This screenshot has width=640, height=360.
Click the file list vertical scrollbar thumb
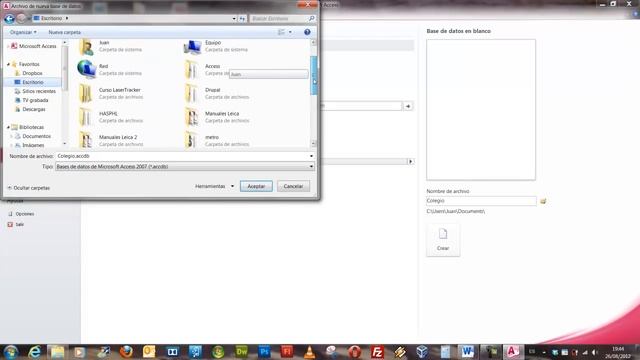314,76
